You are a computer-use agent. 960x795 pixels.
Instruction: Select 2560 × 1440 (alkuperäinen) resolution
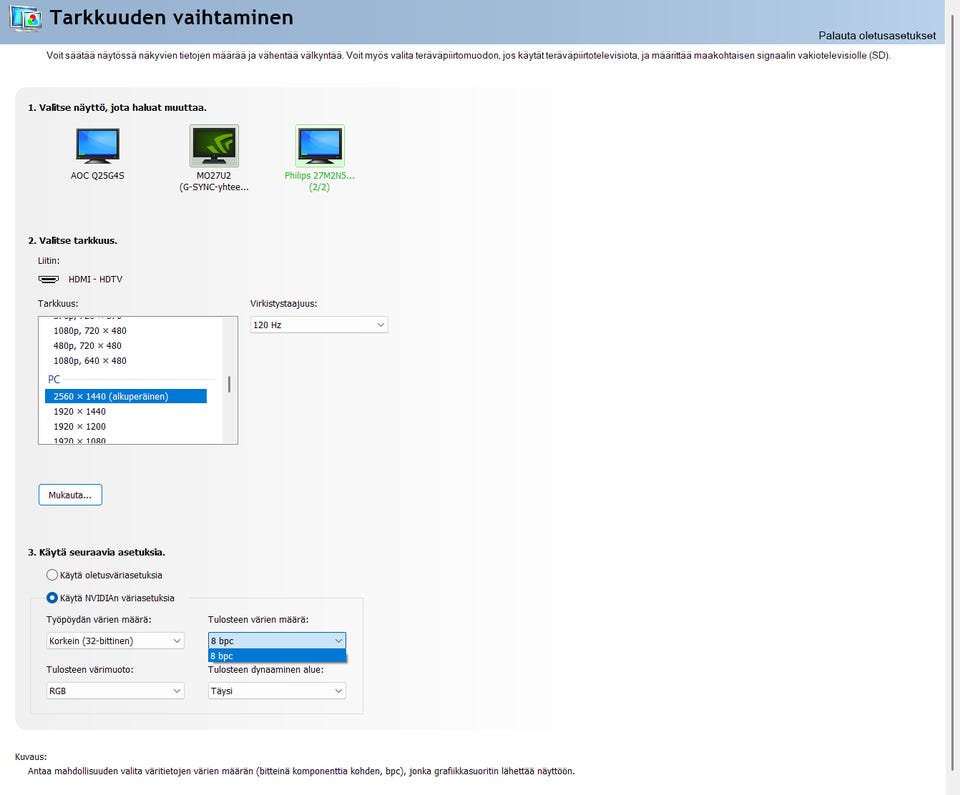(126, 396)
